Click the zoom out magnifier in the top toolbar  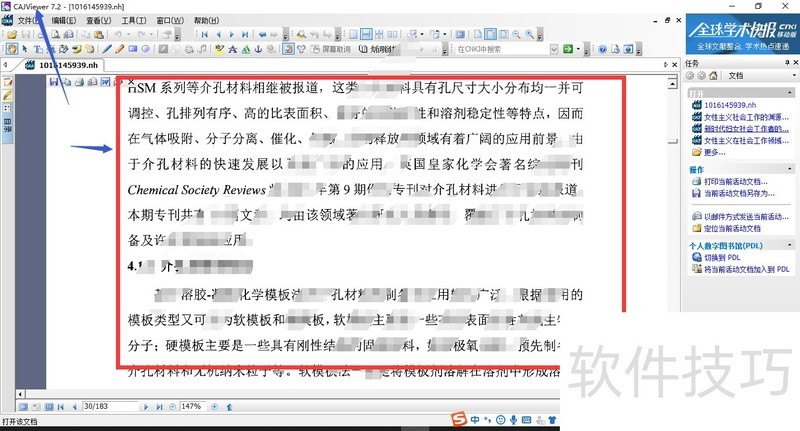(x=516, y=35)
